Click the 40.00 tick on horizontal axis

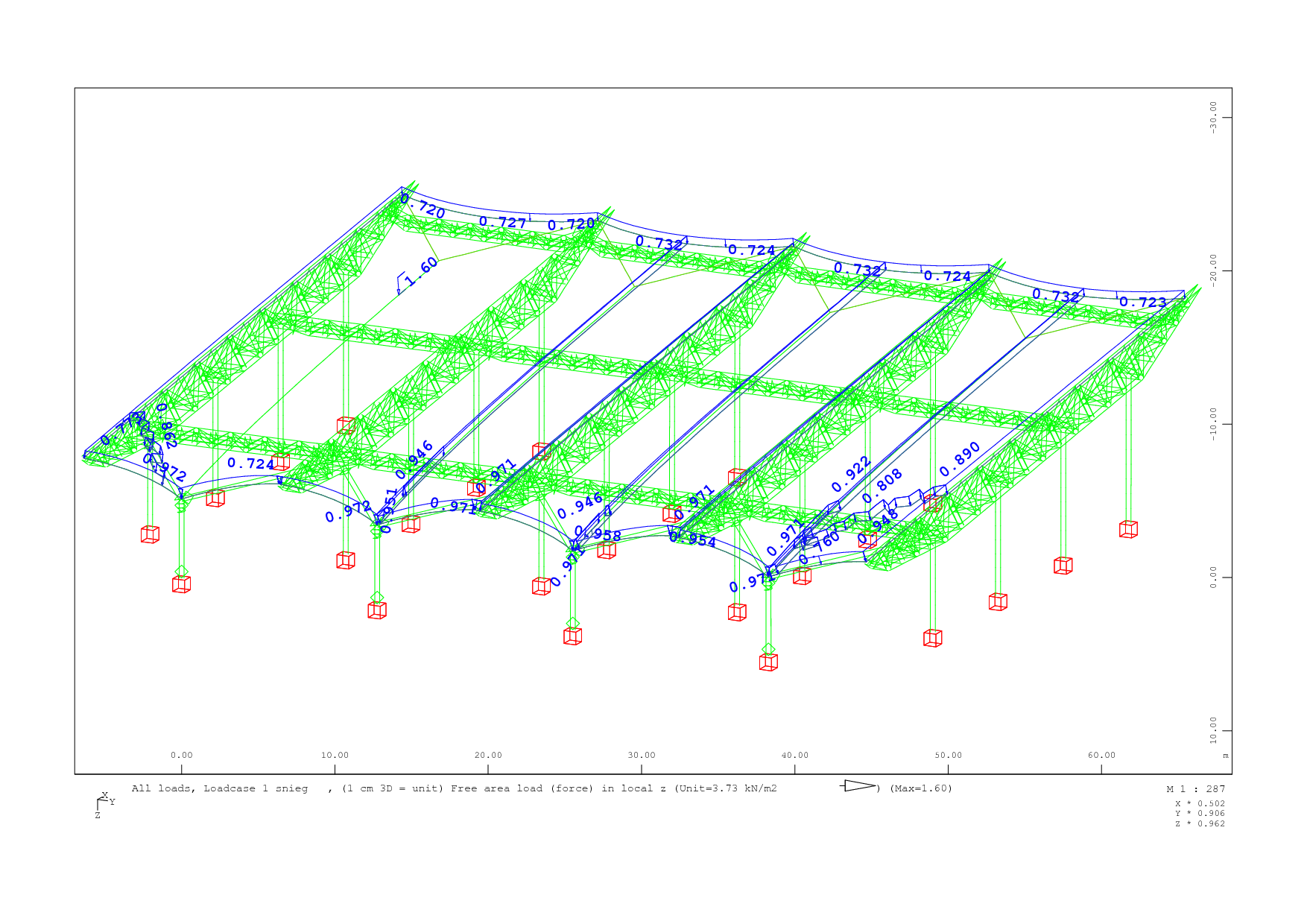[795, 755]
